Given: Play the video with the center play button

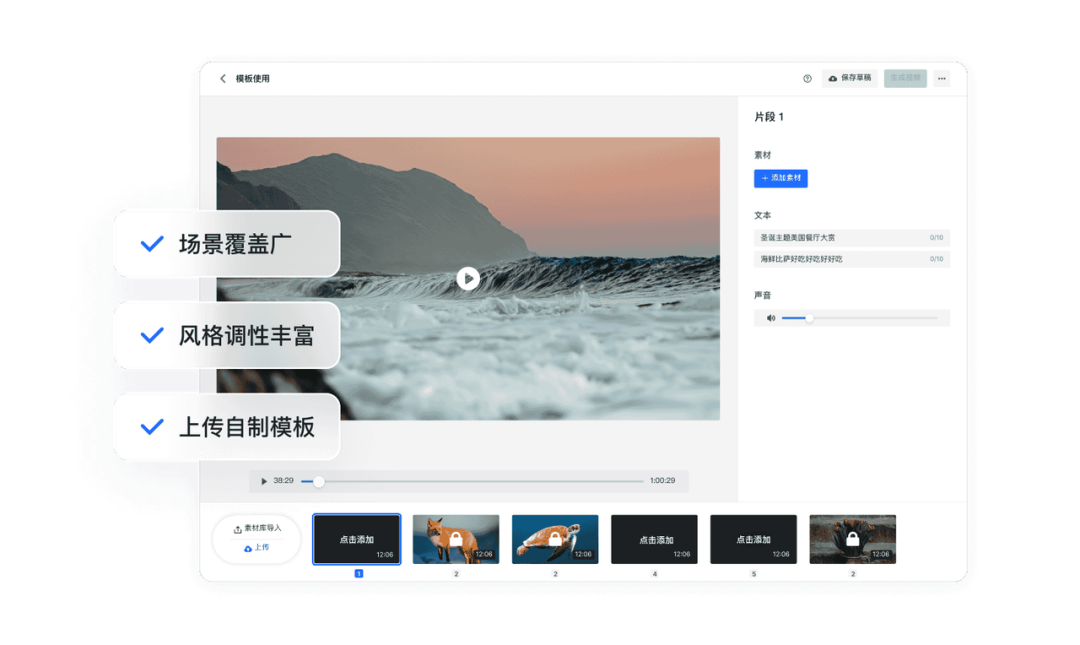Looking at the screenshot, I should pos(468,278).
